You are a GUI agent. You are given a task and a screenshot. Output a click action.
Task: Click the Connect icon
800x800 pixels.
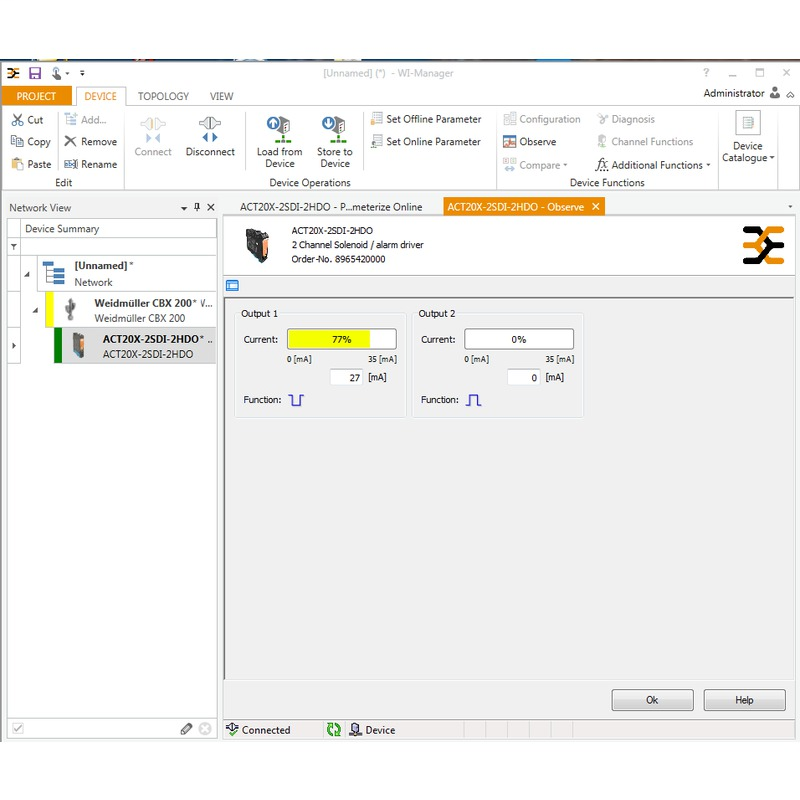(153, 130)
